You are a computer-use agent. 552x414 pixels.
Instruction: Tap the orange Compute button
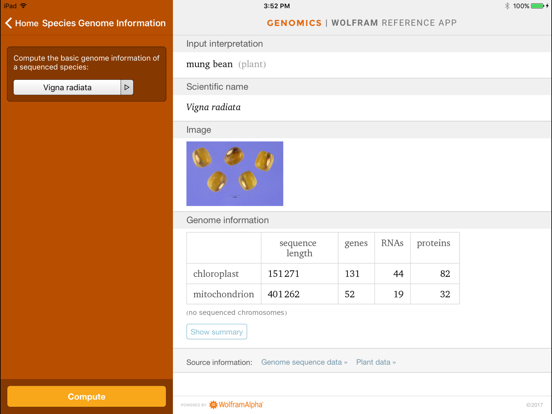(x=87, y=396)
